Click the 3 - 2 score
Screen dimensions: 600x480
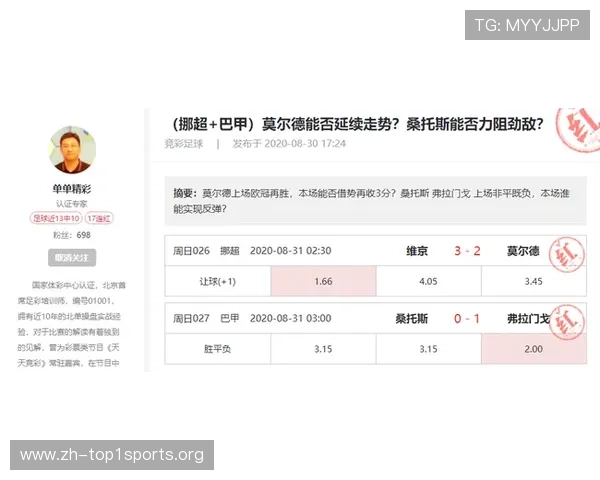(467, 251)
